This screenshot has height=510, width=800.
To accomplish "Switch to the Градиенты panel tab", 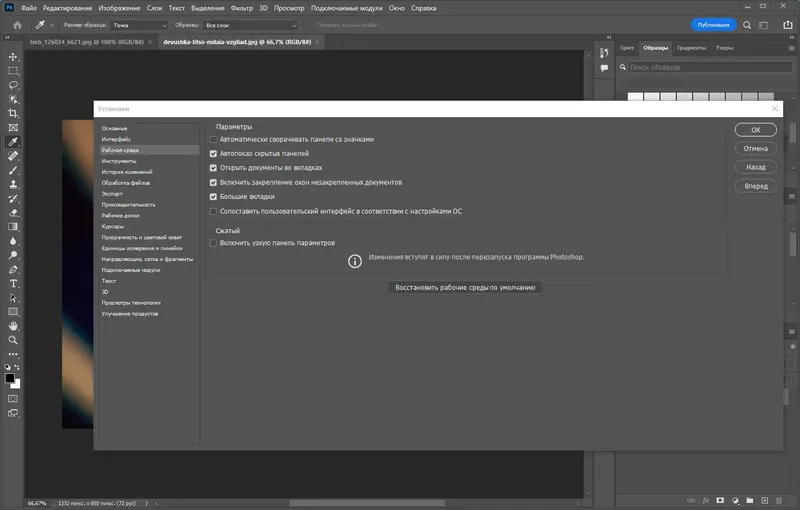I will point(691,48).
